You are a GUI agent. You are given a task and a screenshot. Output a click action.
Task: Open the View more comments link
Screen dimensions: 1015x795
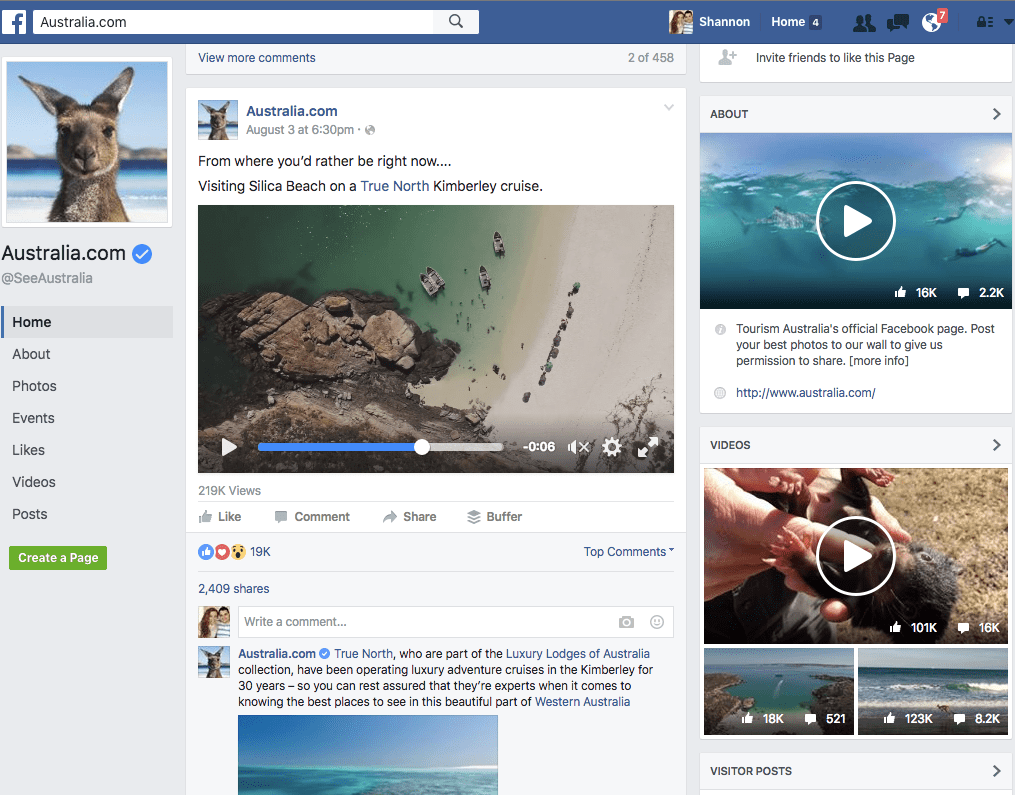pyautogui.click(x=256, y=58)
